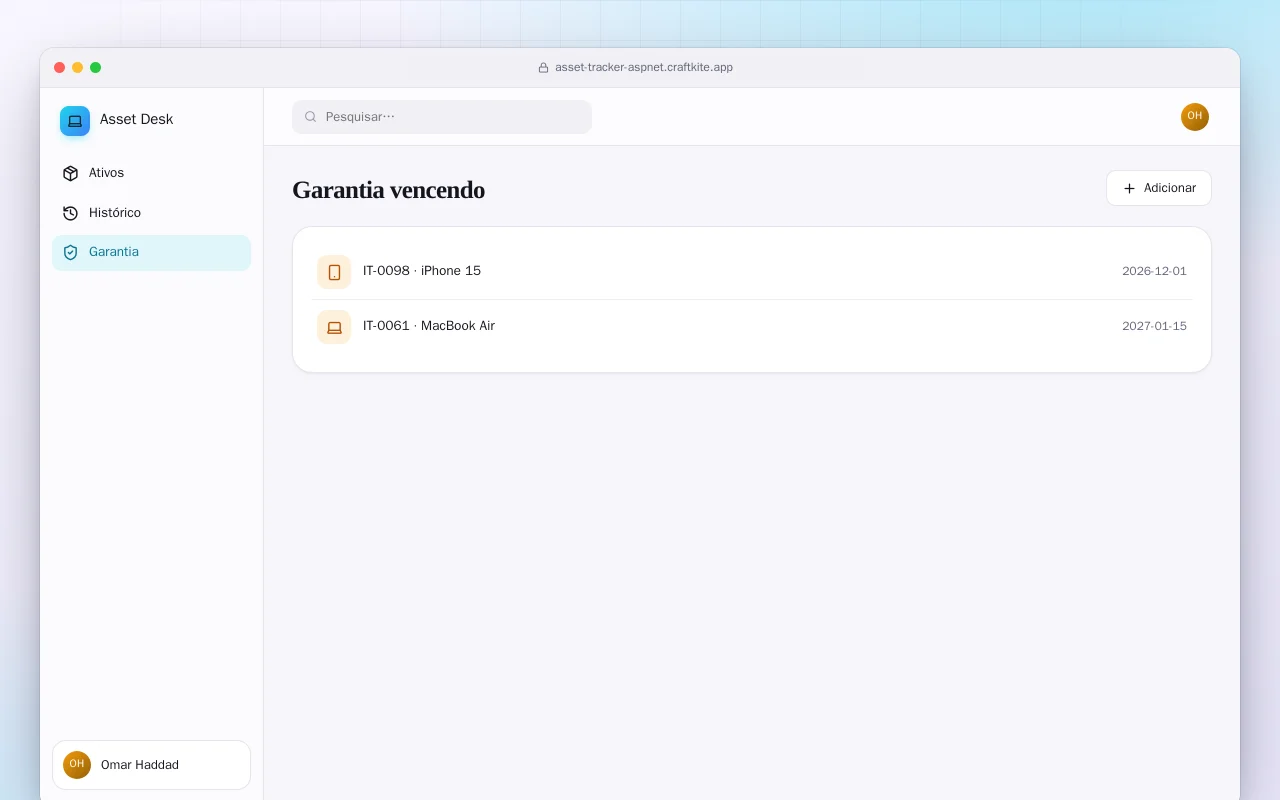Select the IT-0098 · iPhone 15 row text

[x=422, y=271]
